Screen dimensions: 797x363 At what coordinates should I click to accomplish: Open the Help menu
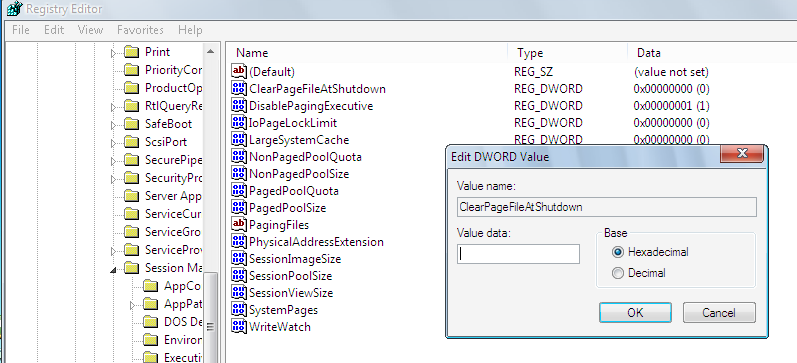point(190,30)
